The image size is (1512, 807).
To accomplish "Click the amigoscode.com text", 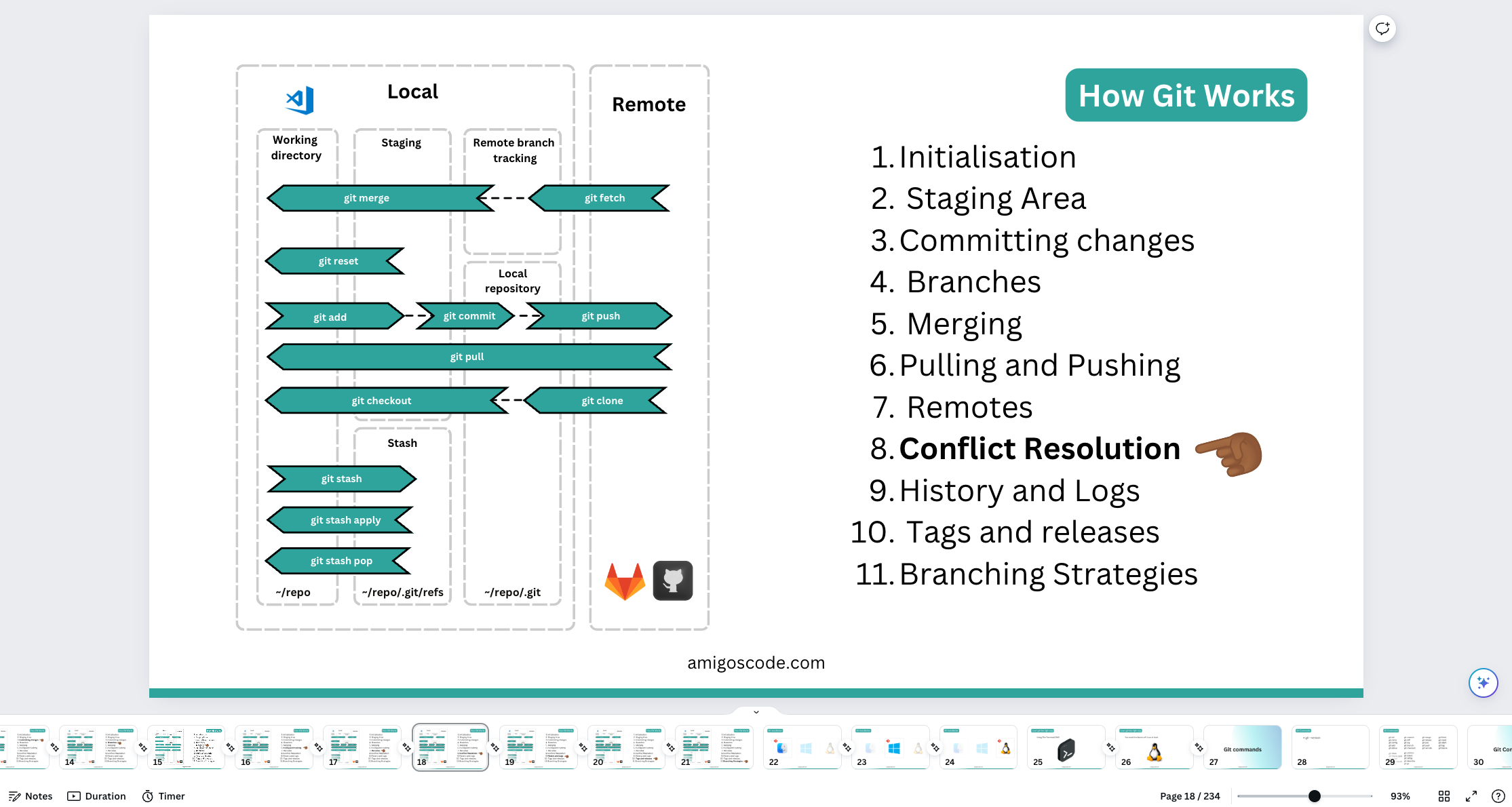I will tap(756, 663).
